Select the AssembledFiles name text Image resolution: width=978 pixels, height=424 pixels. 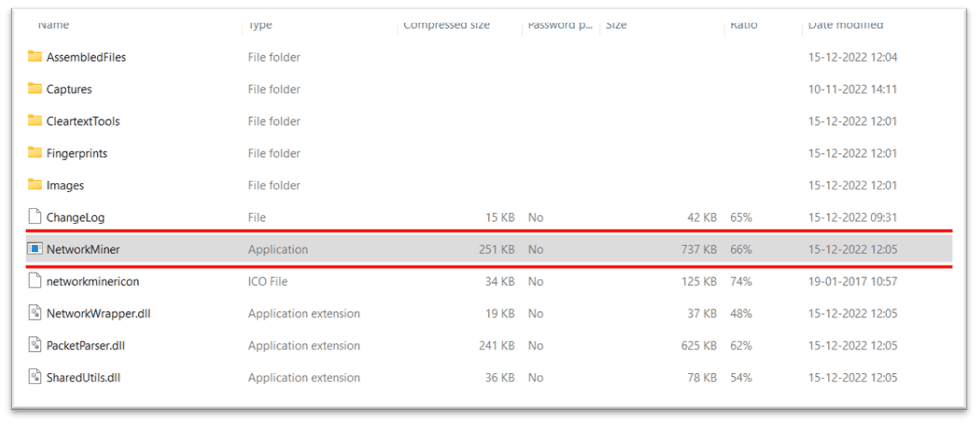86,57
